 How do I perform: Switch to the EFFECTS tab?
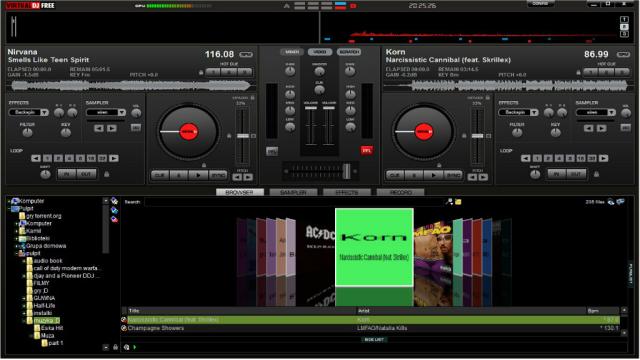pos(347,192)
